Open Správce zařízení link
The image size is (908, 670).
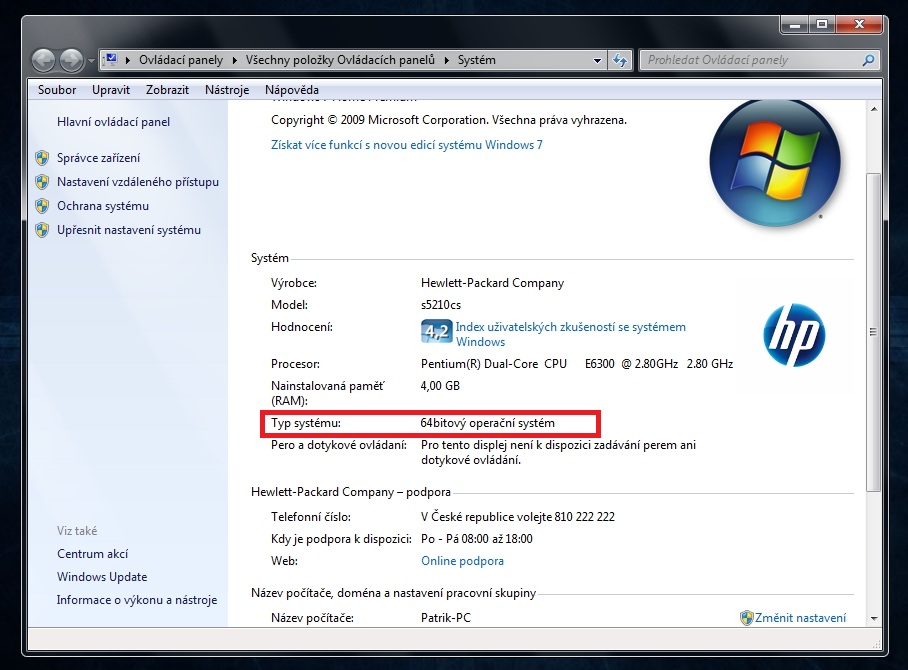tap(98, 158)
